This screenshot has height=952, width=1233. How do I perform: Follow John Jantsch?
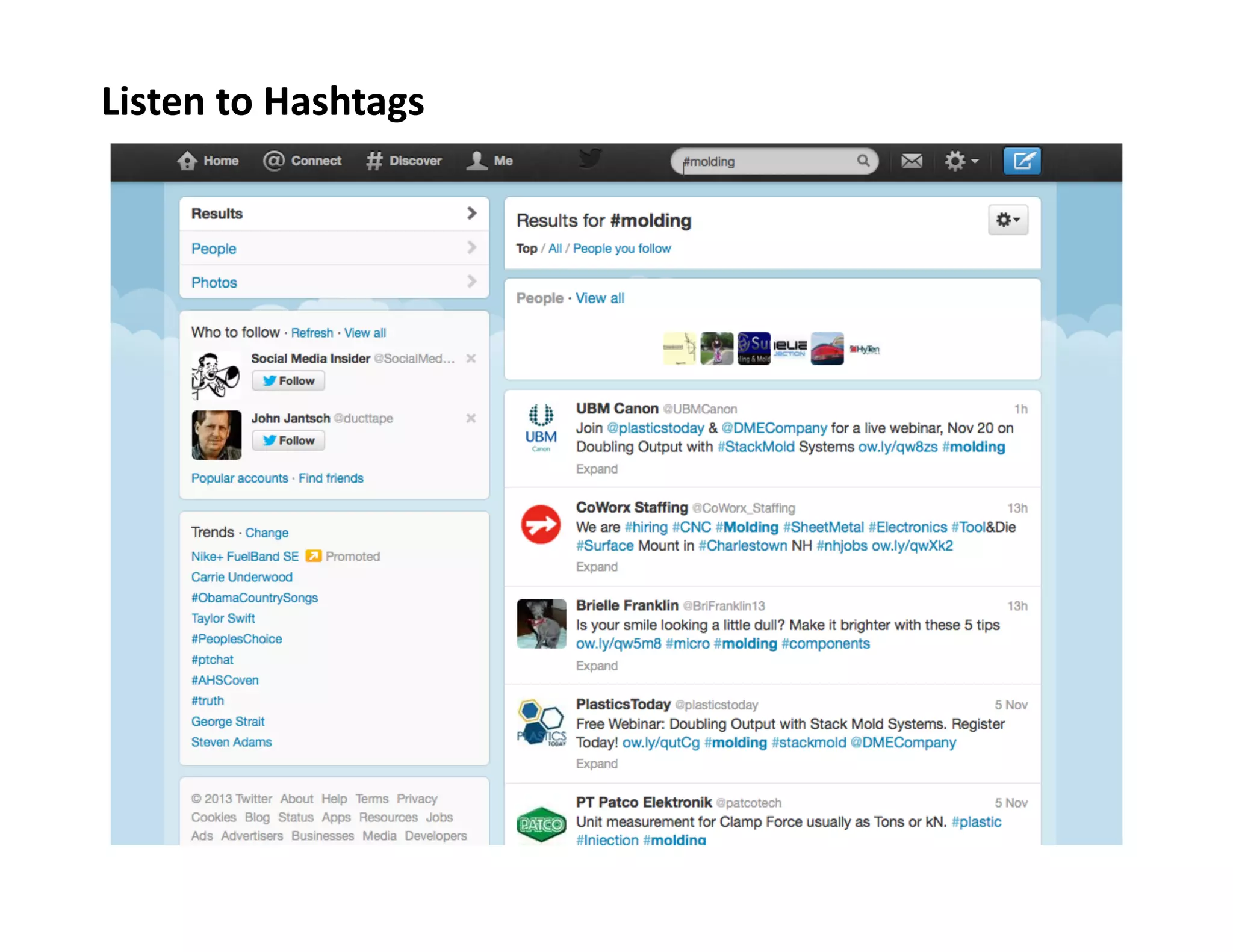coord(288,440)
